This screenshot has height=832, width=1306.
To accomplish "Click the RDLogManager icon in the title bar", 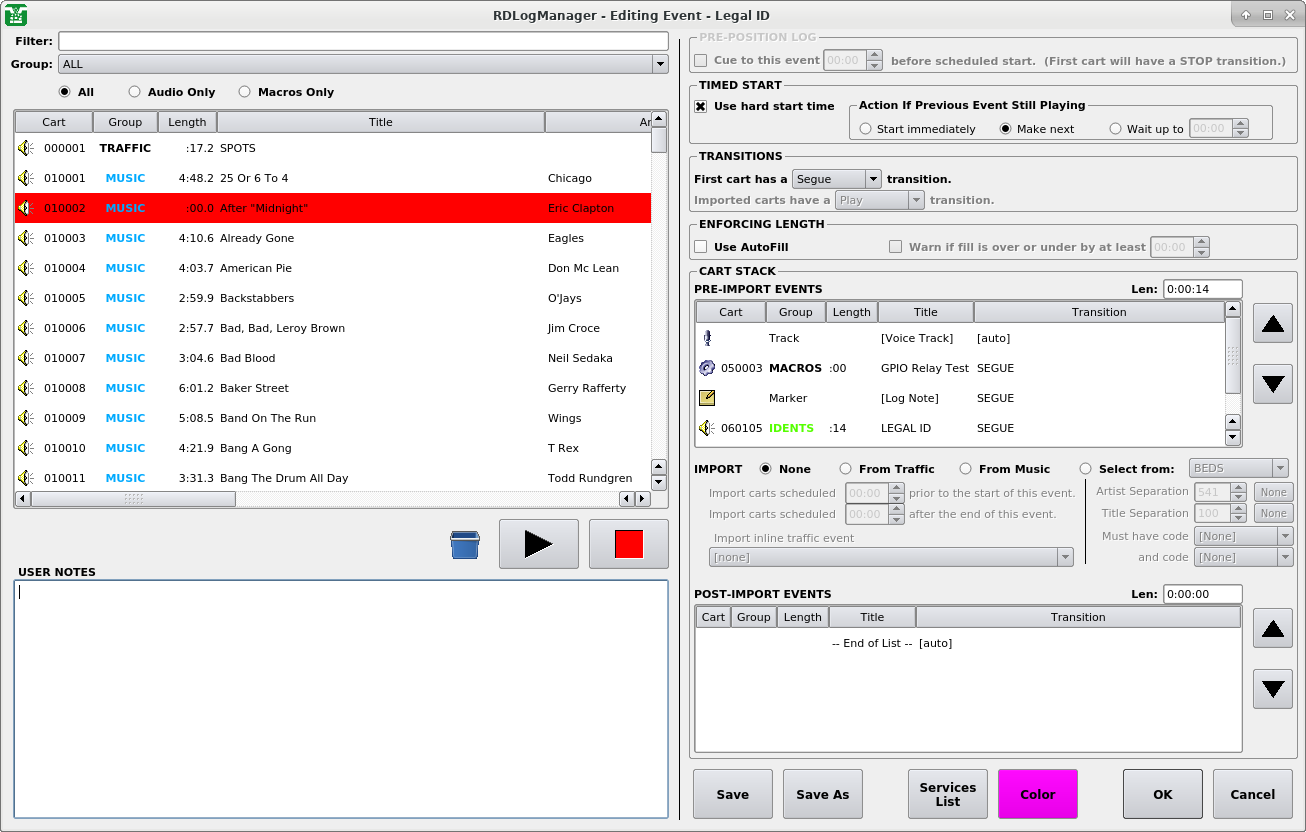I will click(x=14, y=14).
